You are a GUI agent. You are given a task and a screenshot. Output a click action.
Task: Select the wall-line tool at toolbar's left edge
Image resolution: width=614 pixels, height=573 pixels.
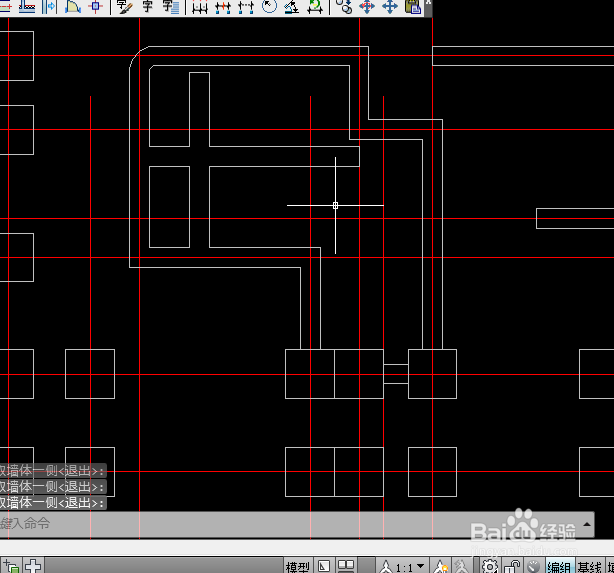pyautogui.click(x=5, y=6)
